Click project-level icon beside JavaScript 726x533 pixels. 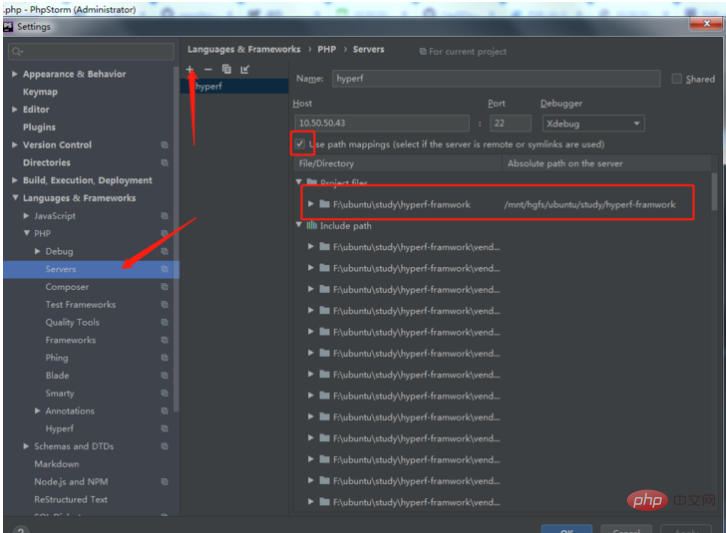164,216
